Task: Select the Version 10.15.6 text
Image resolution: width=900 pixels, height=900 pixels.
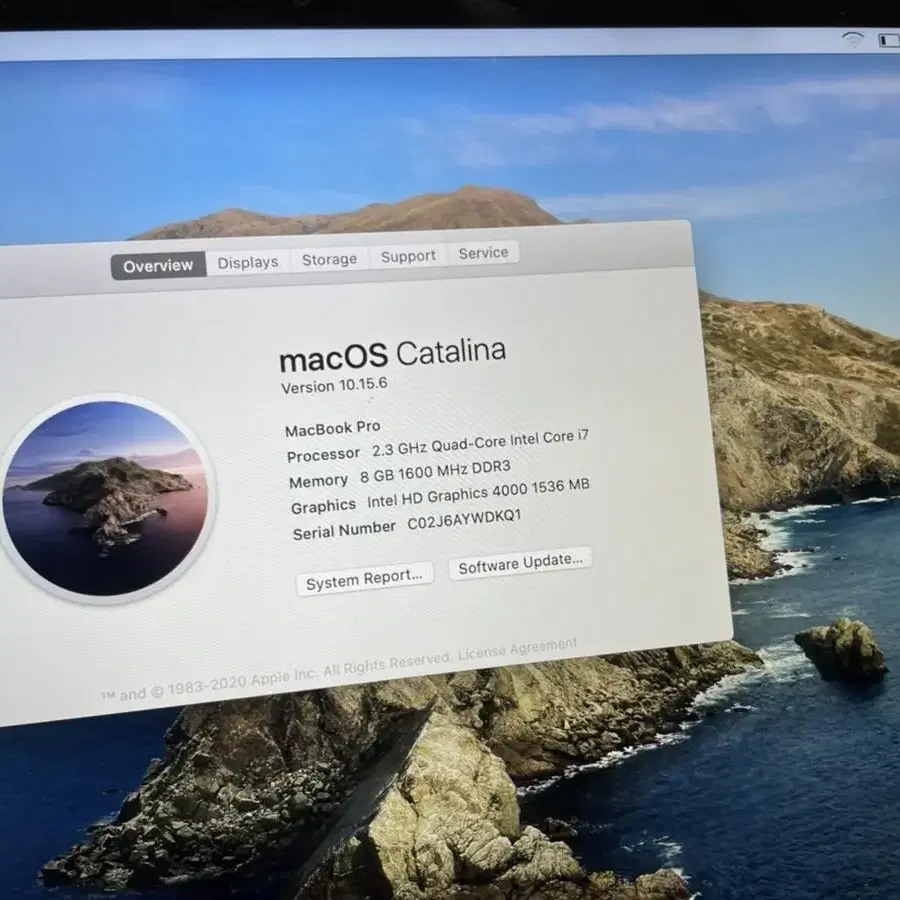Action: click(334, 385)
